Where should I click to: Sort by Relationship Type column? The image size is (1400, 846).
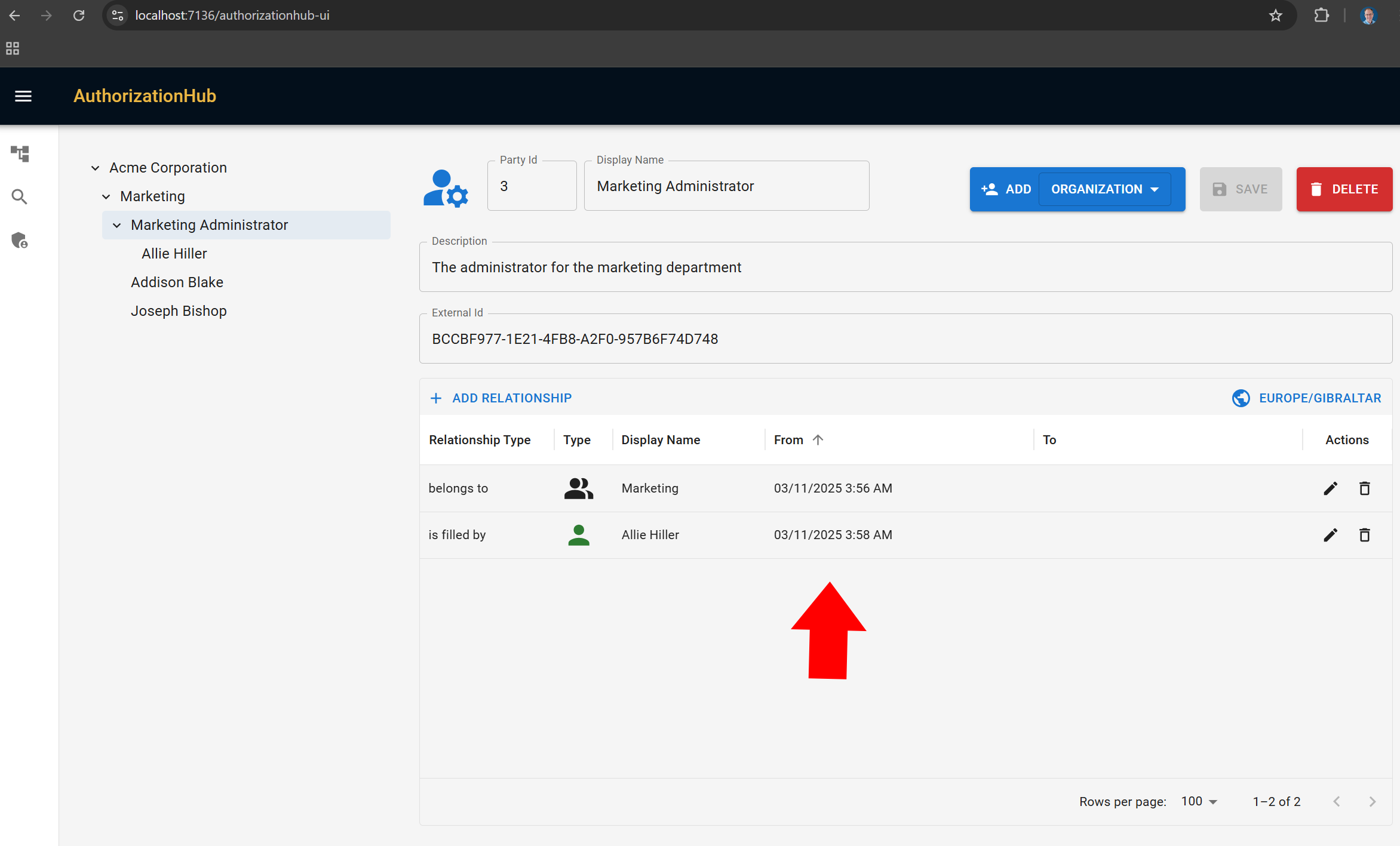click(480, 440)
